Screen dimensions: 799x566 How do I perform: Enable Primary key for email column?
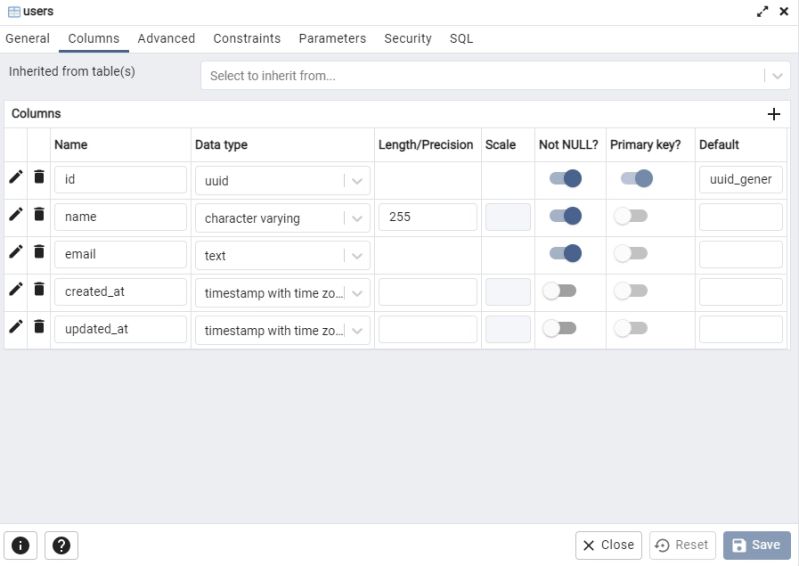[x=631, y=253]
